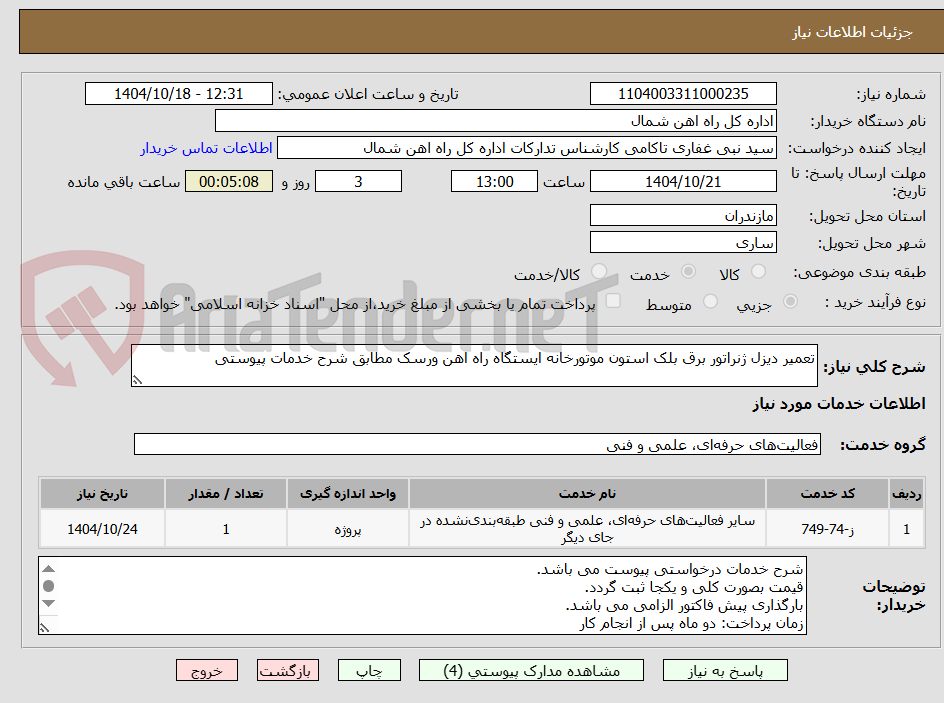
Task: Select the کالا/خدمت radio button
Action: tap(599, 271)
